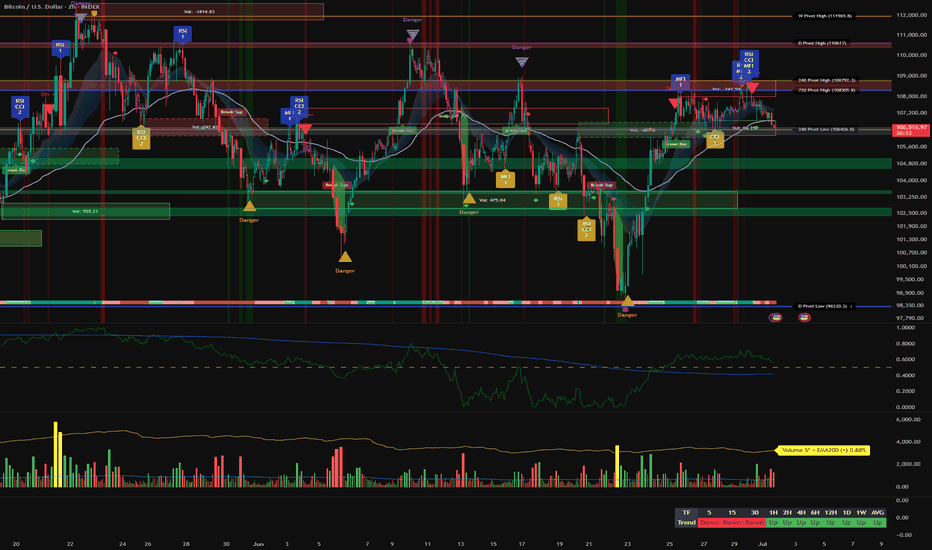Click the 240 Pivot Low level label

pos(826,129)
